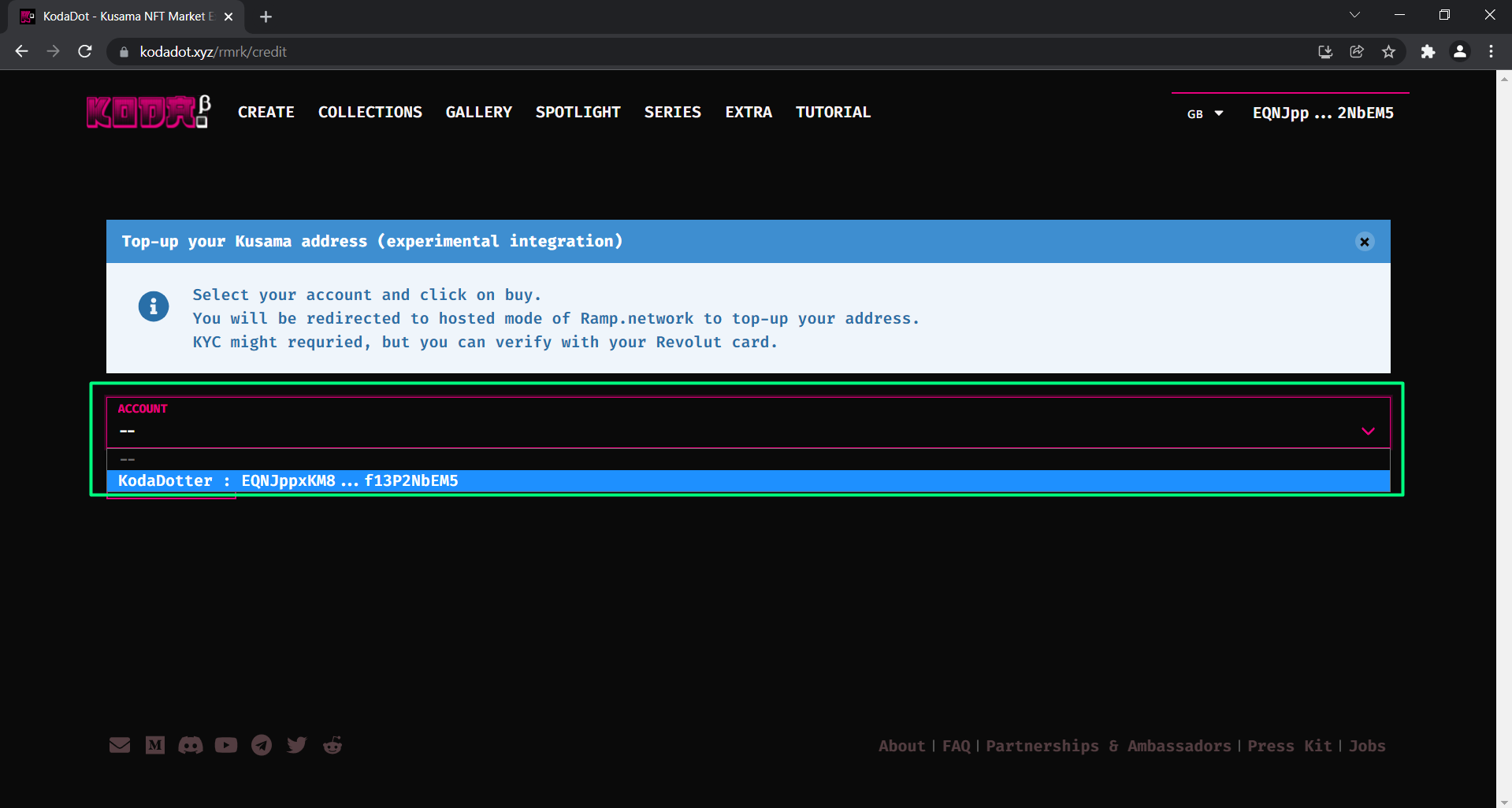Click the wallet address EQNJpp...2NbEM5

click(x=1323, y=113)
